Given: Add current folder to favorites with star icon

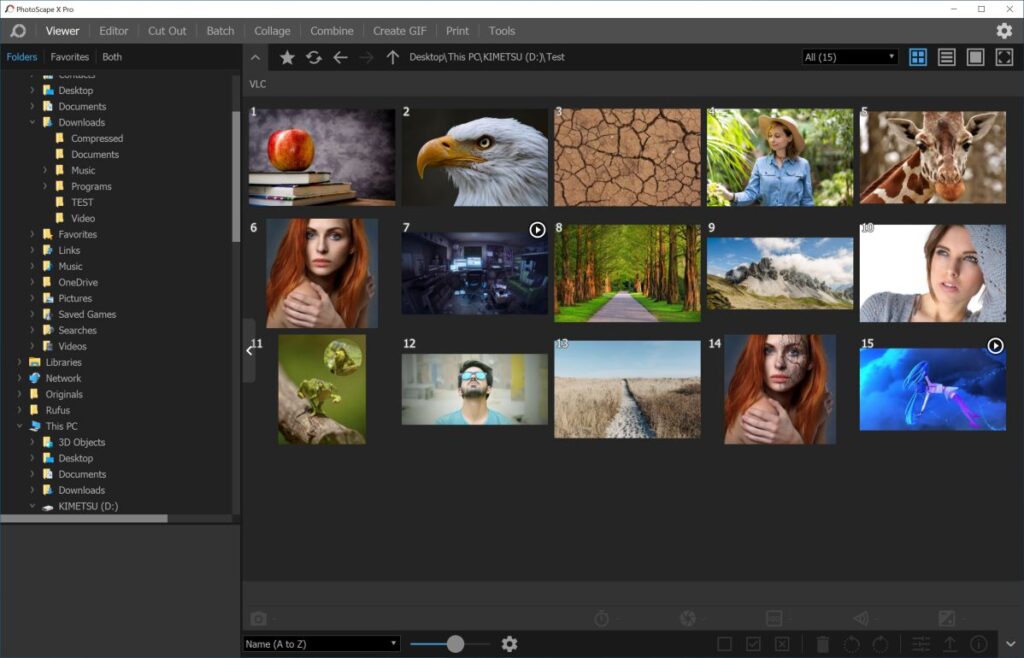Looking at the screenshot, I should click(287, 58).
